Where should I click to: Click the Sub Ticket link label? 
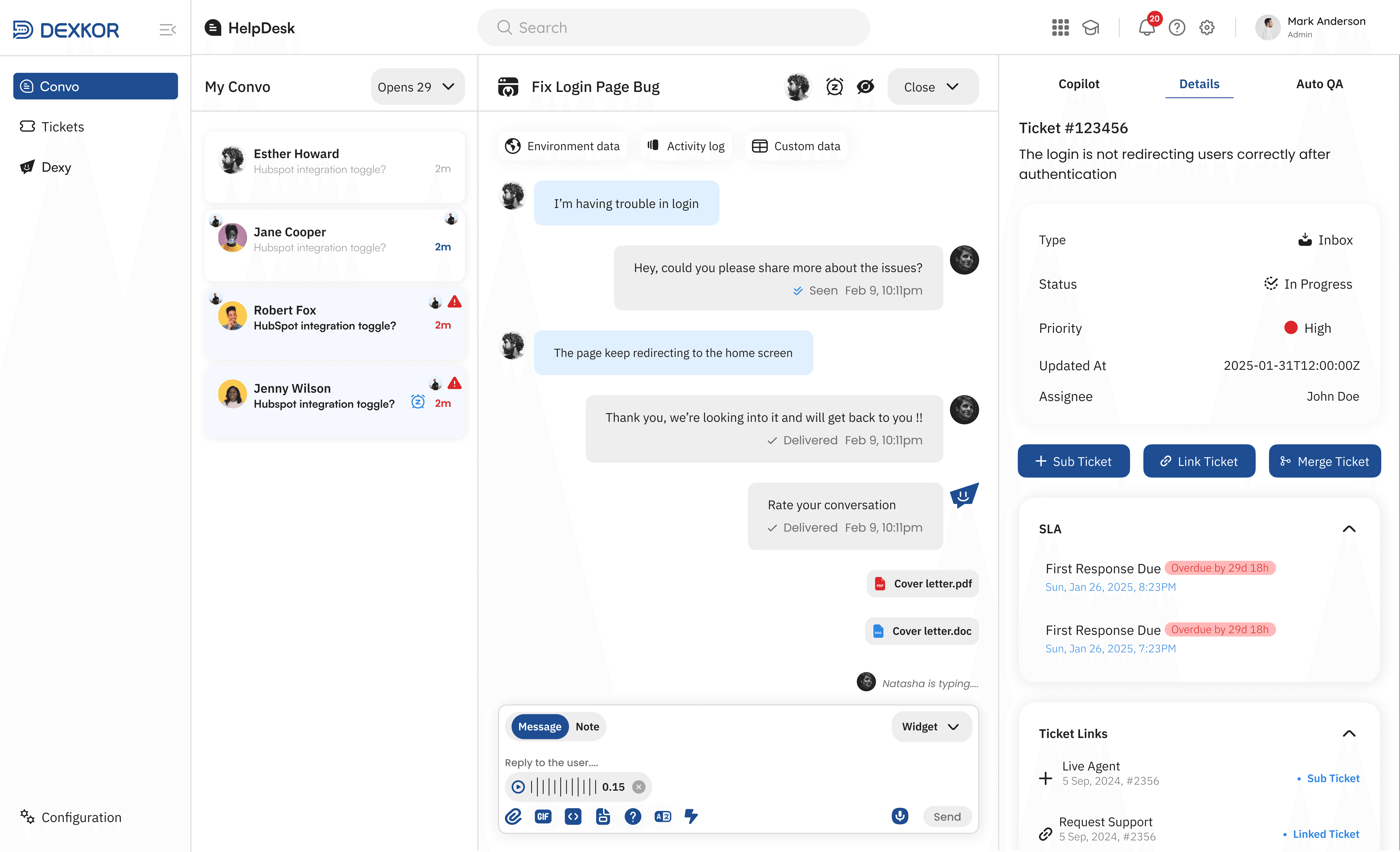(1333, 779)
